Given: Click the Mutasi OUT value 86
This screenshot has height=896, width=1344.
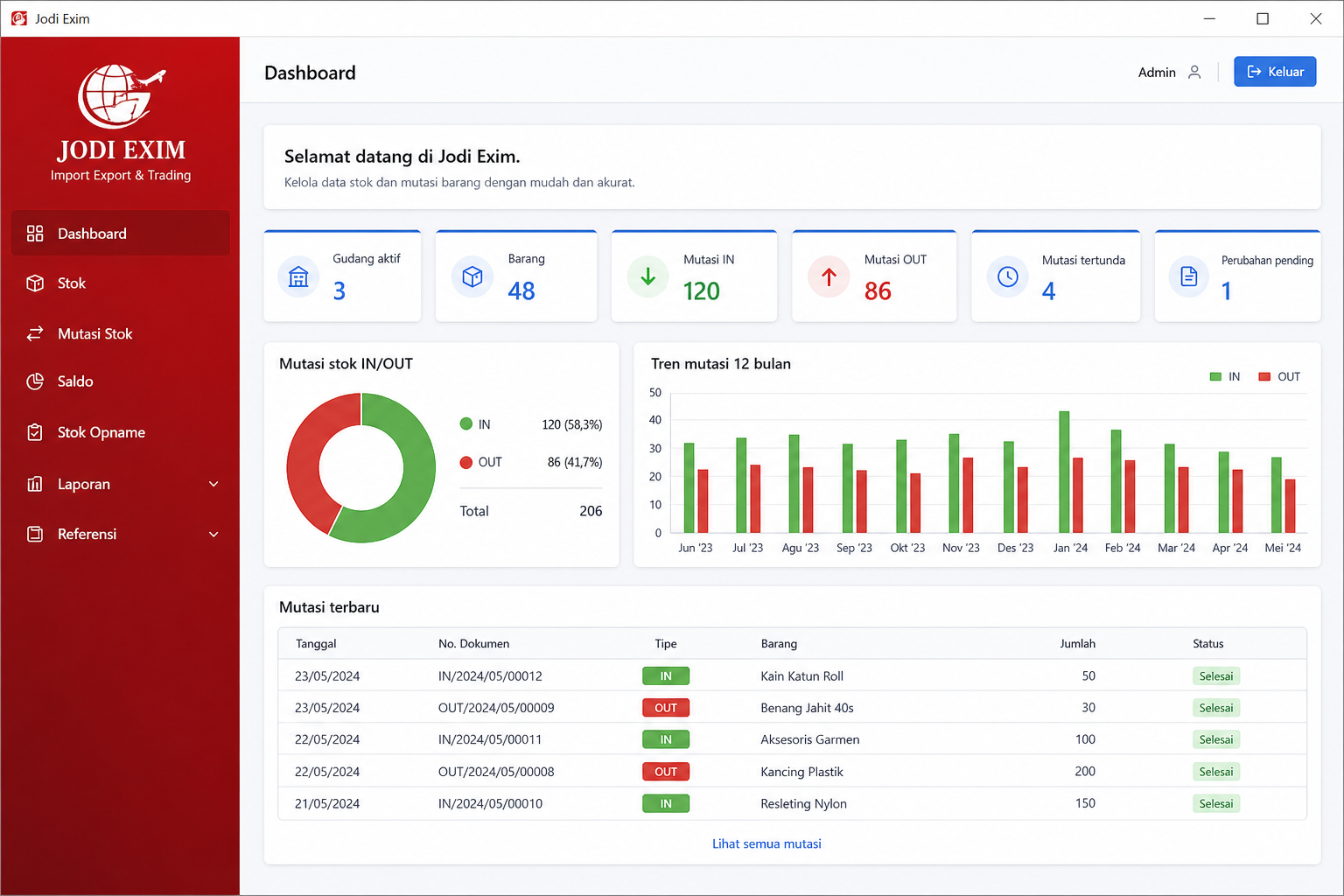Looking at the screenshot, I should [x=878, y=290].
